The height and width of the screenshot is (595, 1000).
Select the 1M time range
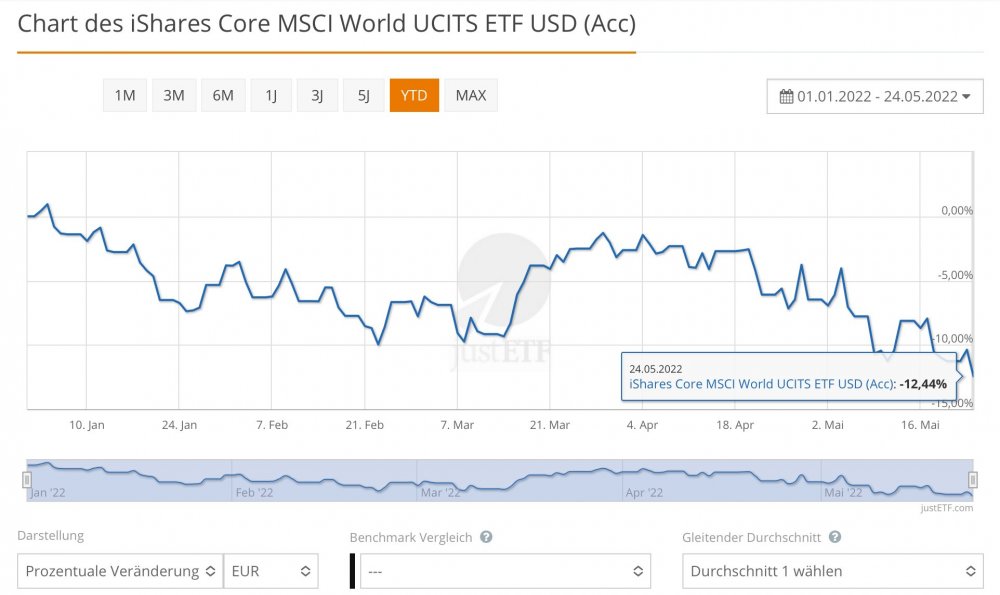(x=125, y=96)
